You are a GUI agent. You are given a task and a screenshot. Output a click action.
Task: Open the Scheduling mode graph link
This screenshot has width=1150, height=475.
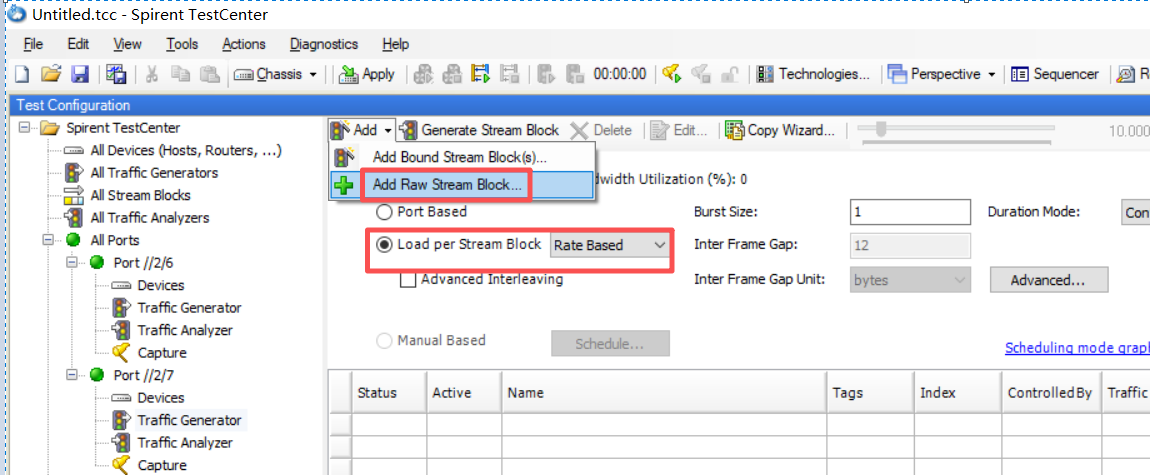coord(1077,347)
